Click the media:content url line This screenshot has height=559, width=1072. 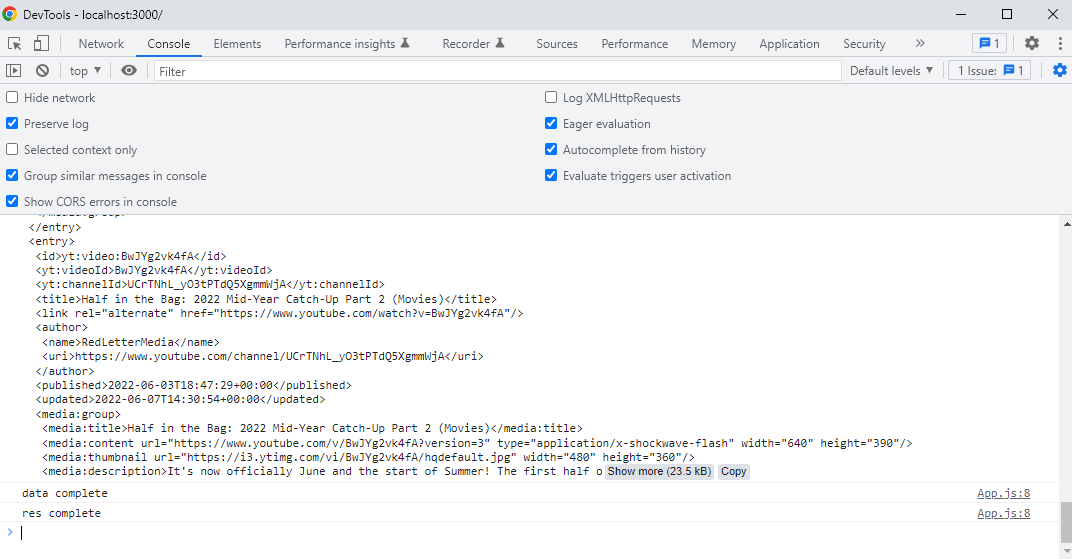[477, 443]
